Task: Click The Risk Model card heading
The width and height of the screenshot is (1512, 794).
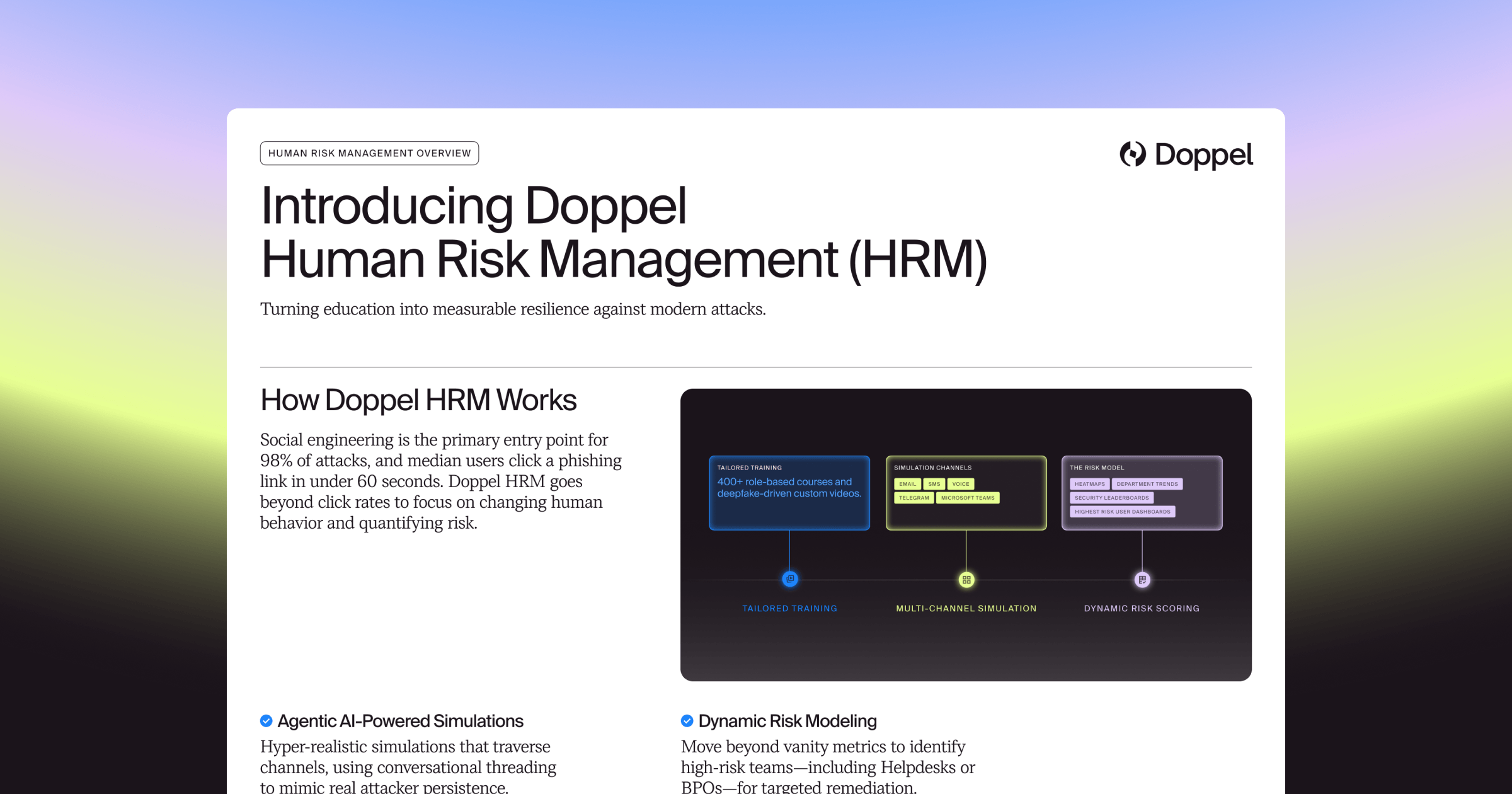Action: 1097,468
